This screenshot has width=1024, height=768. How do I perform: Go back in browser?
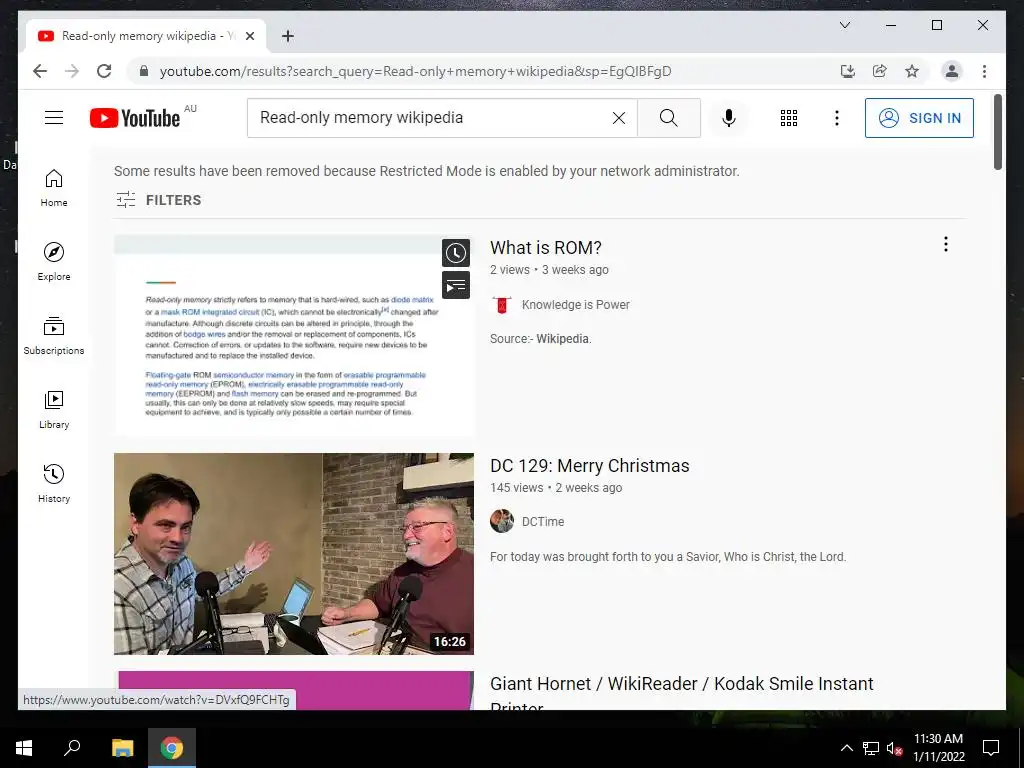pos(40,71)
